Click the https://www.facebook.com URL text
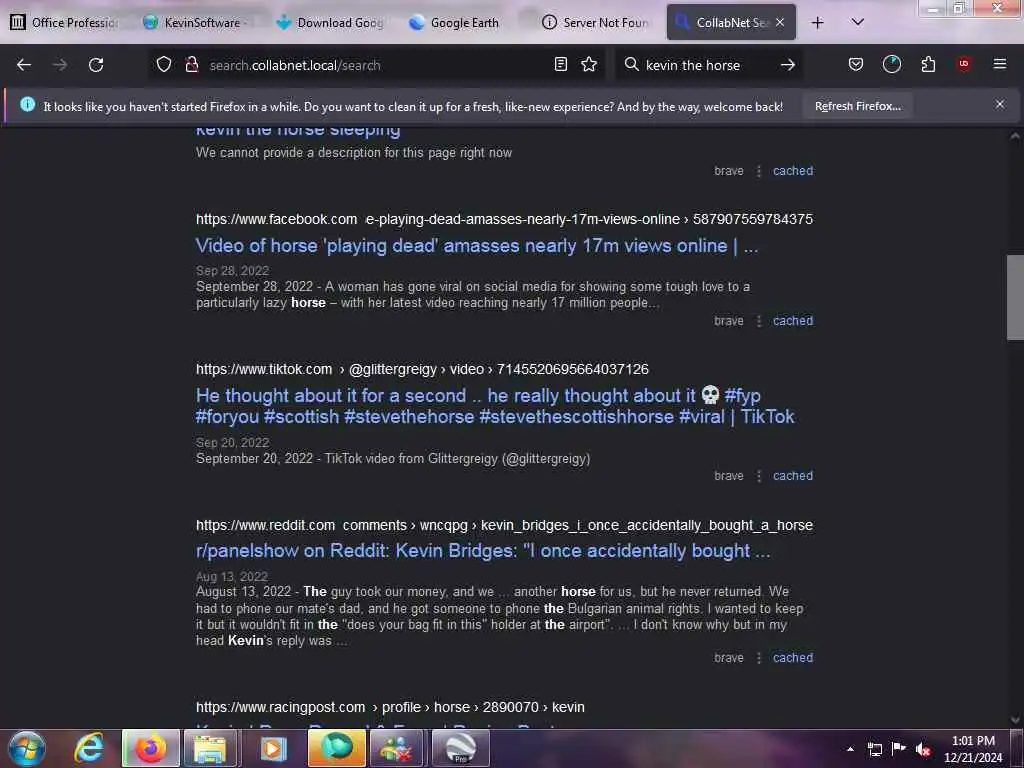Viewport: 1024px width, 768px height. click(276, 219)
